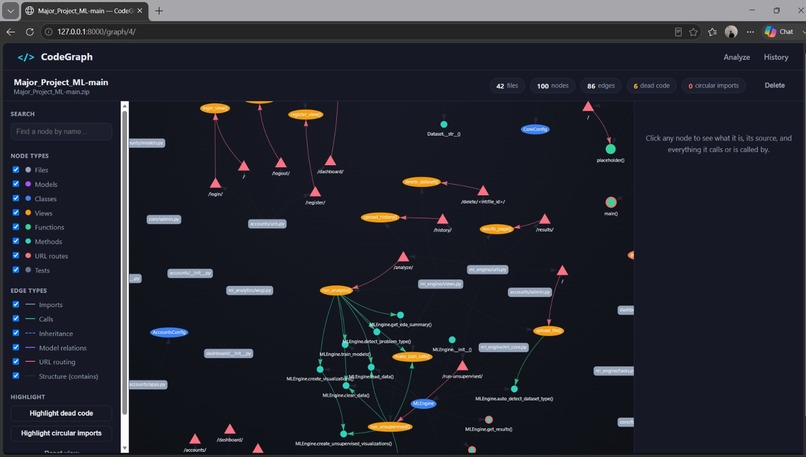Click the Highlight circular imports button

[x=61, y=433]
